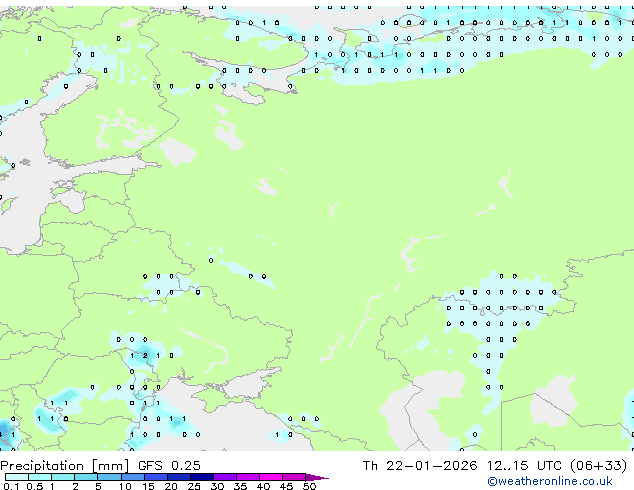Click the legend scale value 25
The height and width of the screenshot is (490, 634).
point(194,486)
